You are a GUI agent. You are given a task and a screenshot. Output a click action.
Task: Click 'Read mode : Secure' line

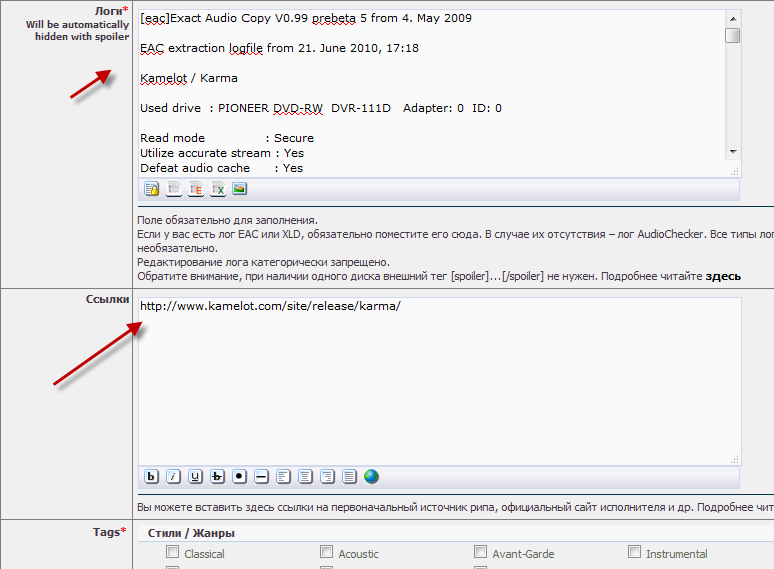click(x=227, y=138)
